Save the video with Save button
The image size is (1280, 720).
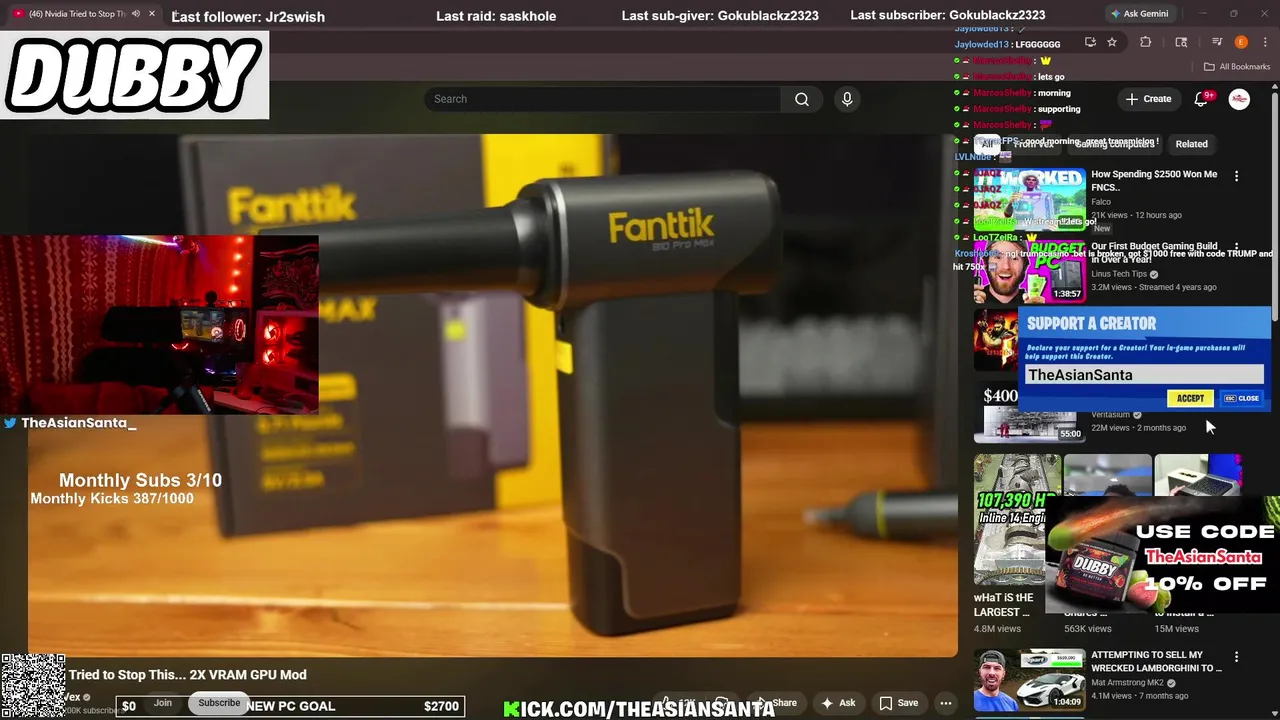pyautogui.click(x=898, y=703)
